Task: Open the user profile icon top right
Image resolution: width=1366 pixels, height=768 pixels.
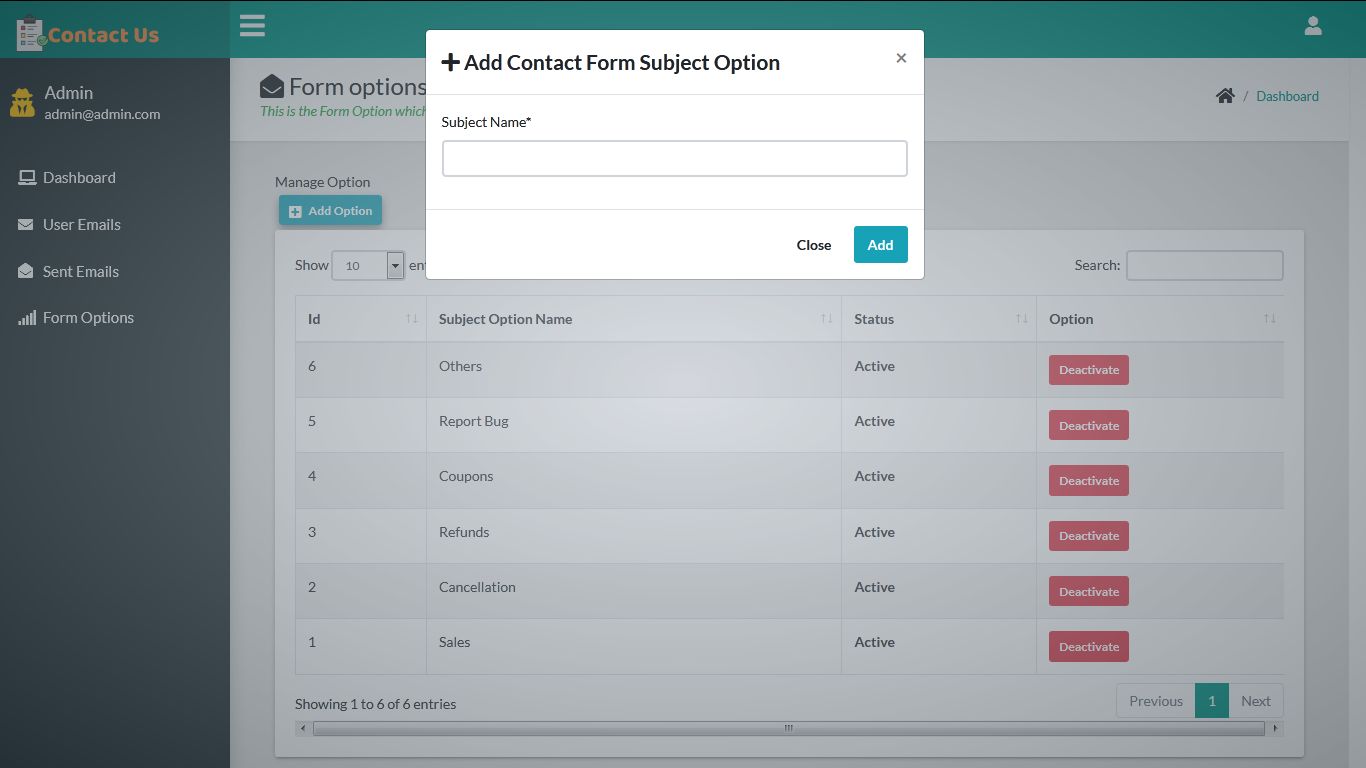Action: coord(1313,25)
